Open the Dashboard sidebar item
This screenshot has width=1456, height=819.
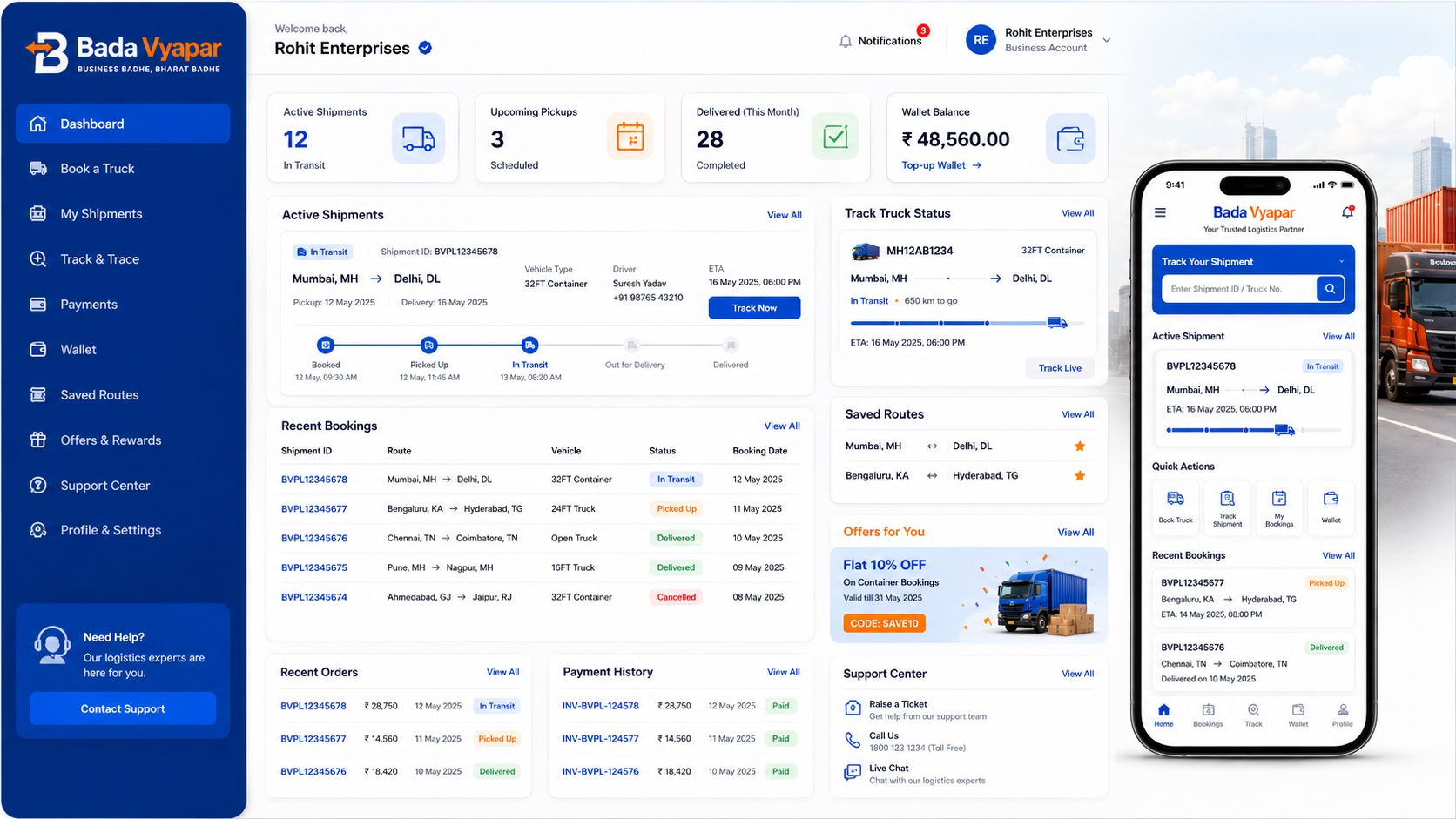pos(123,124)
